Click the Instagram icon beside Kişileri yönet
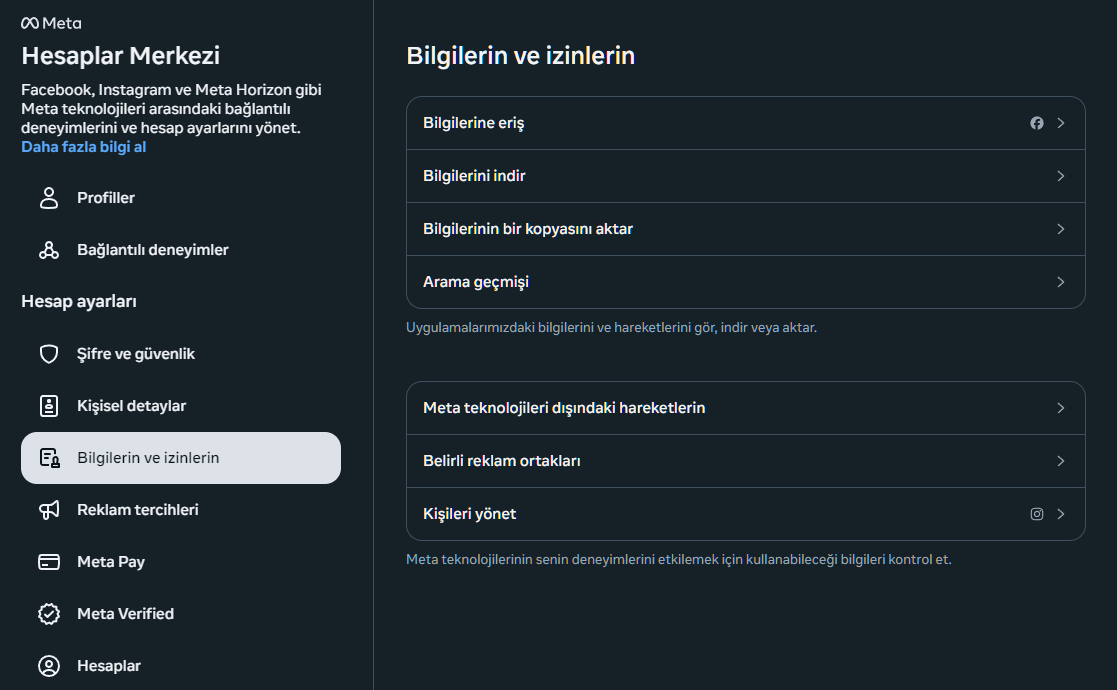This screenshot has height=690, width=1117. (x=1036, y=513)
